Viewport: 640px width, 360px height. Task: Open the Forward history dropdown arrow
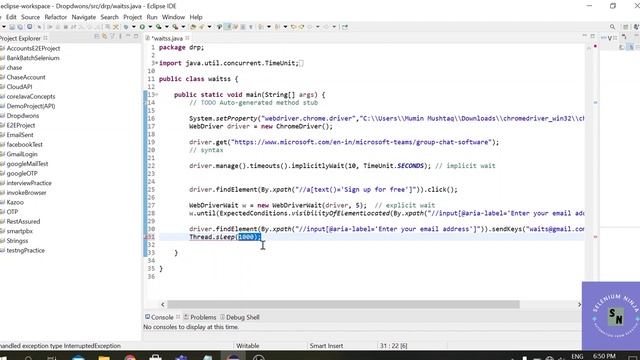click(x=334, y=27)
